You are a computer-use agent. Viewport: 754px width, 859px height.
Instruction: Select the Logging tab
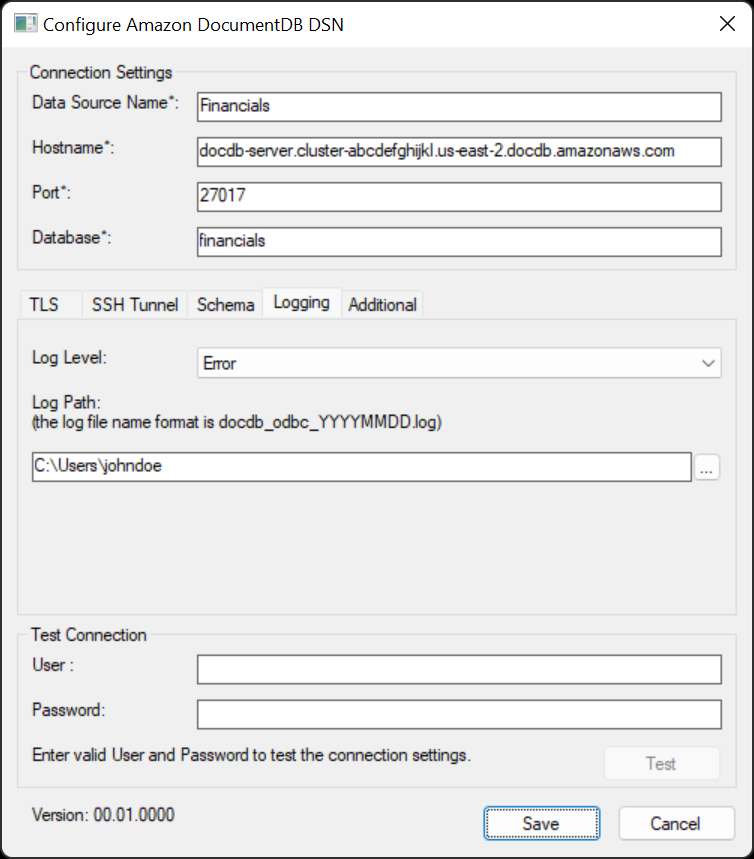tap(302, 302)
